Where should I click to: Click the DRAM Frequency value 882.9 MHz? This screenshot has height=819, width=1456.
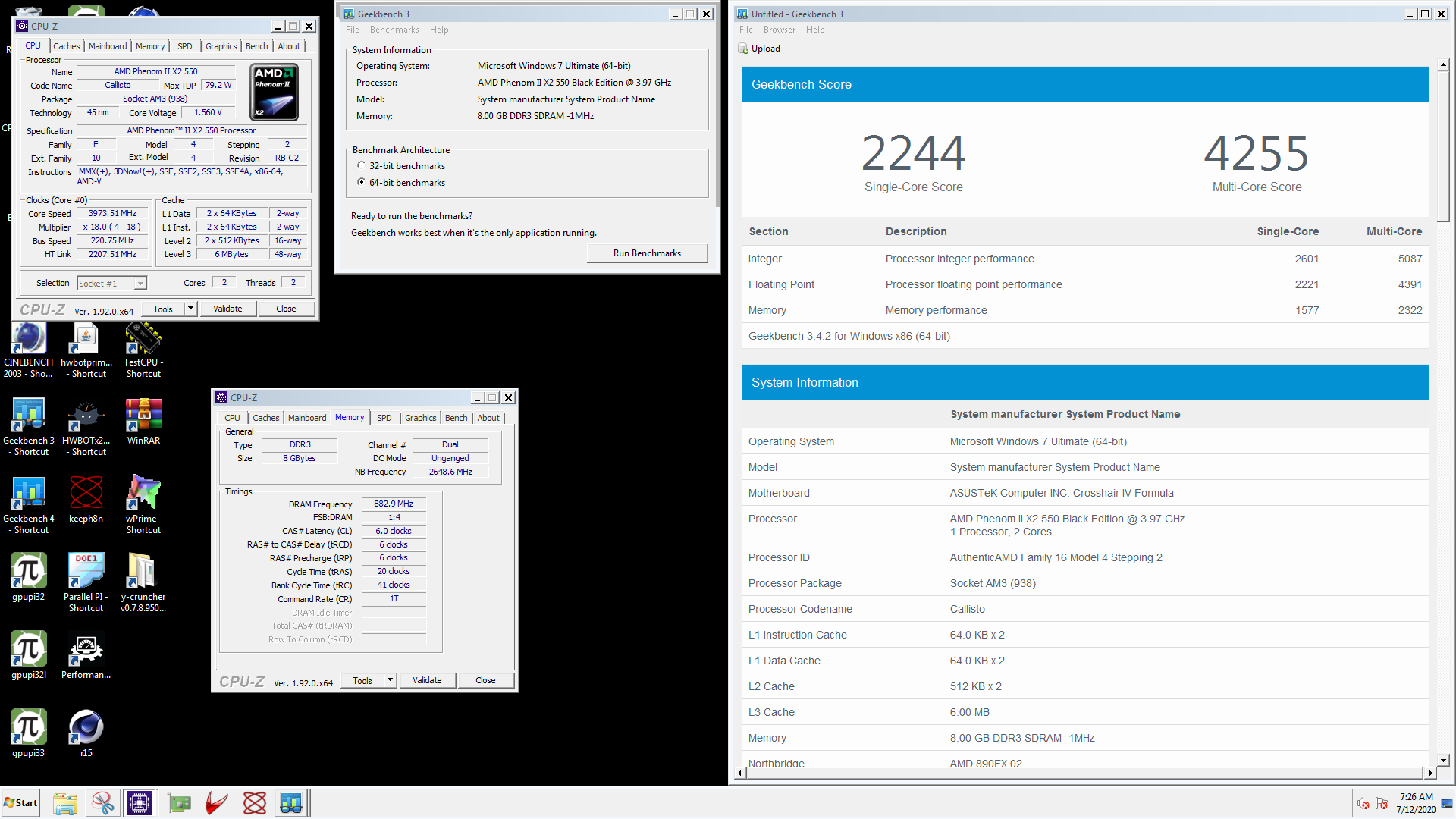[394, 504]
